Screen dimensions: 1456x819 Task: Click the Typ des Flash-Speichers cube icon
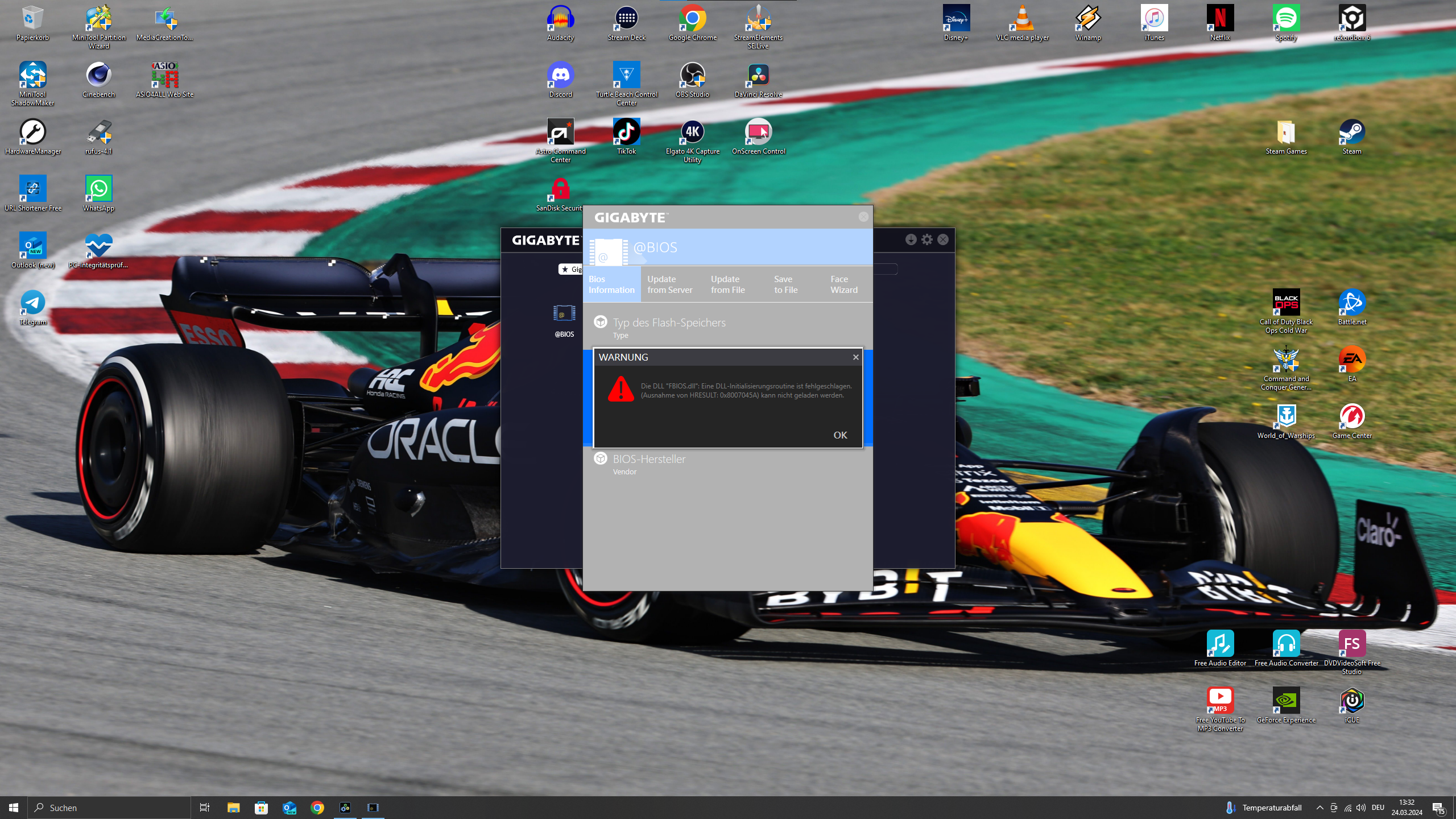tap(601, 322)
